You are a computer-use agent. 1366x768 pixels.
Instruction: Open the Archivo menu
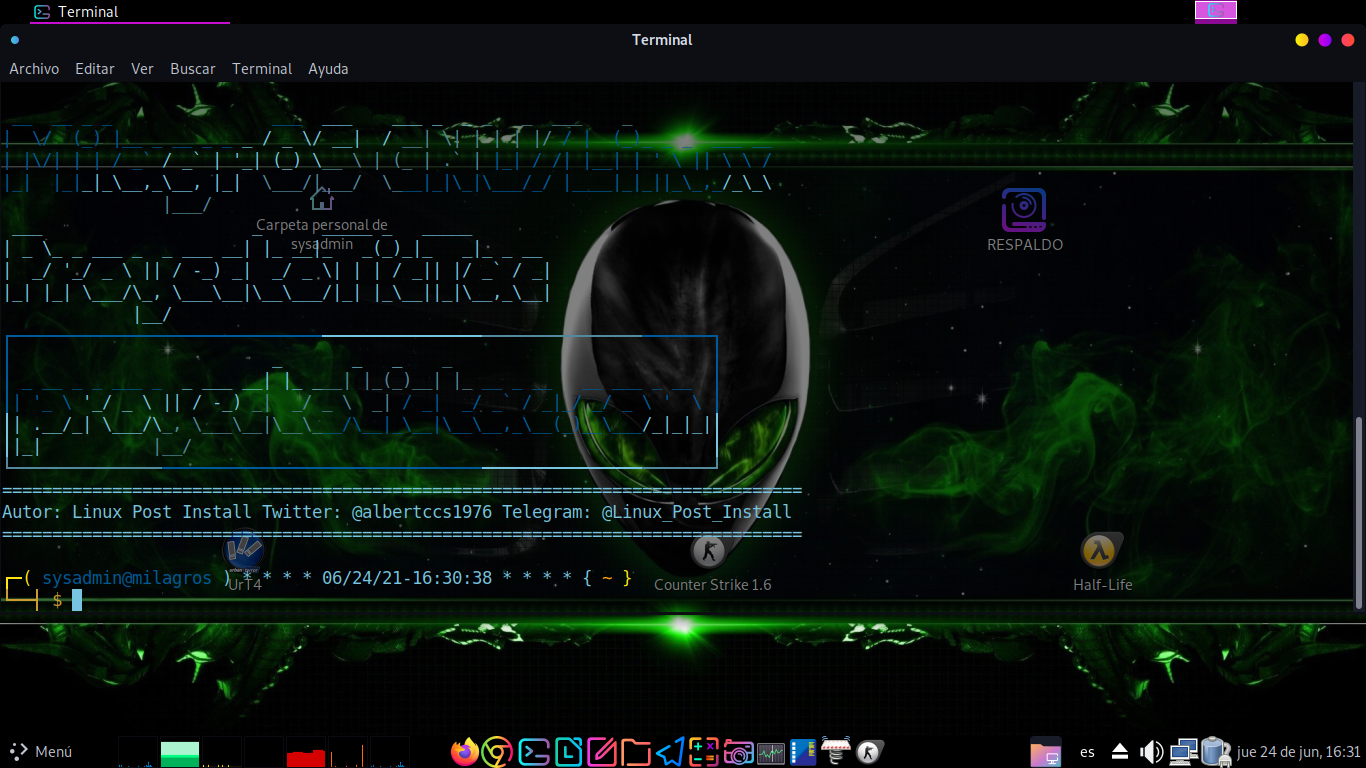pos(34,69)
